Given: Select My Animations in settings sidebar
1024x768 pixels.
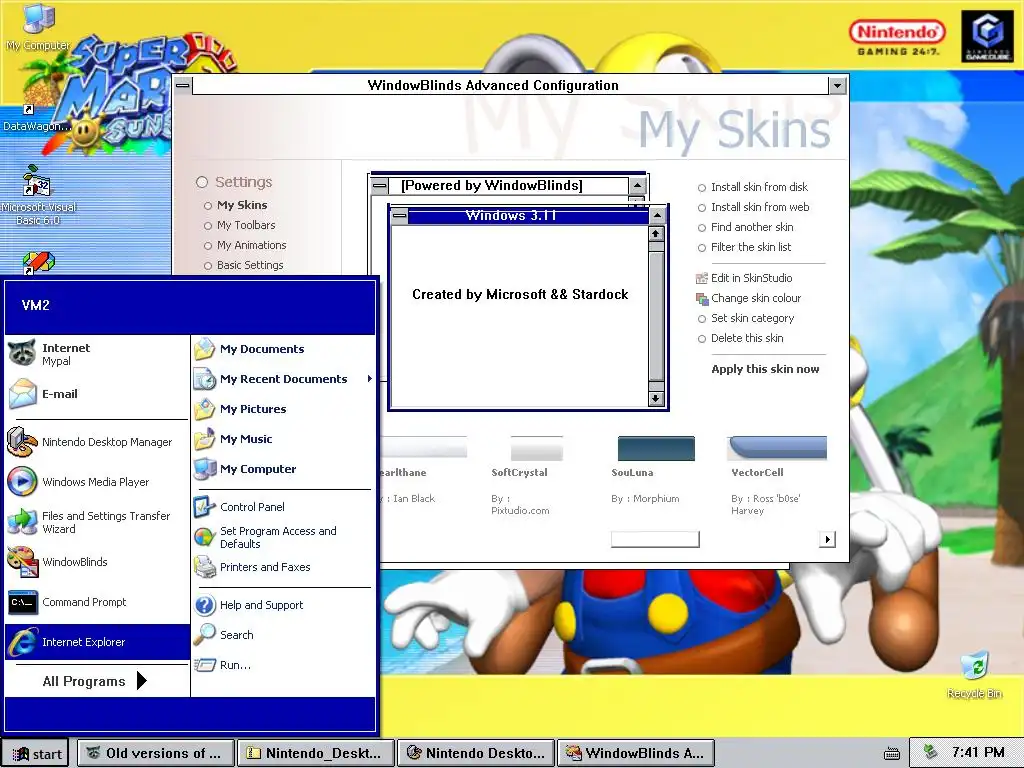Looking at the screenshot, I should [x=245, y=246].
